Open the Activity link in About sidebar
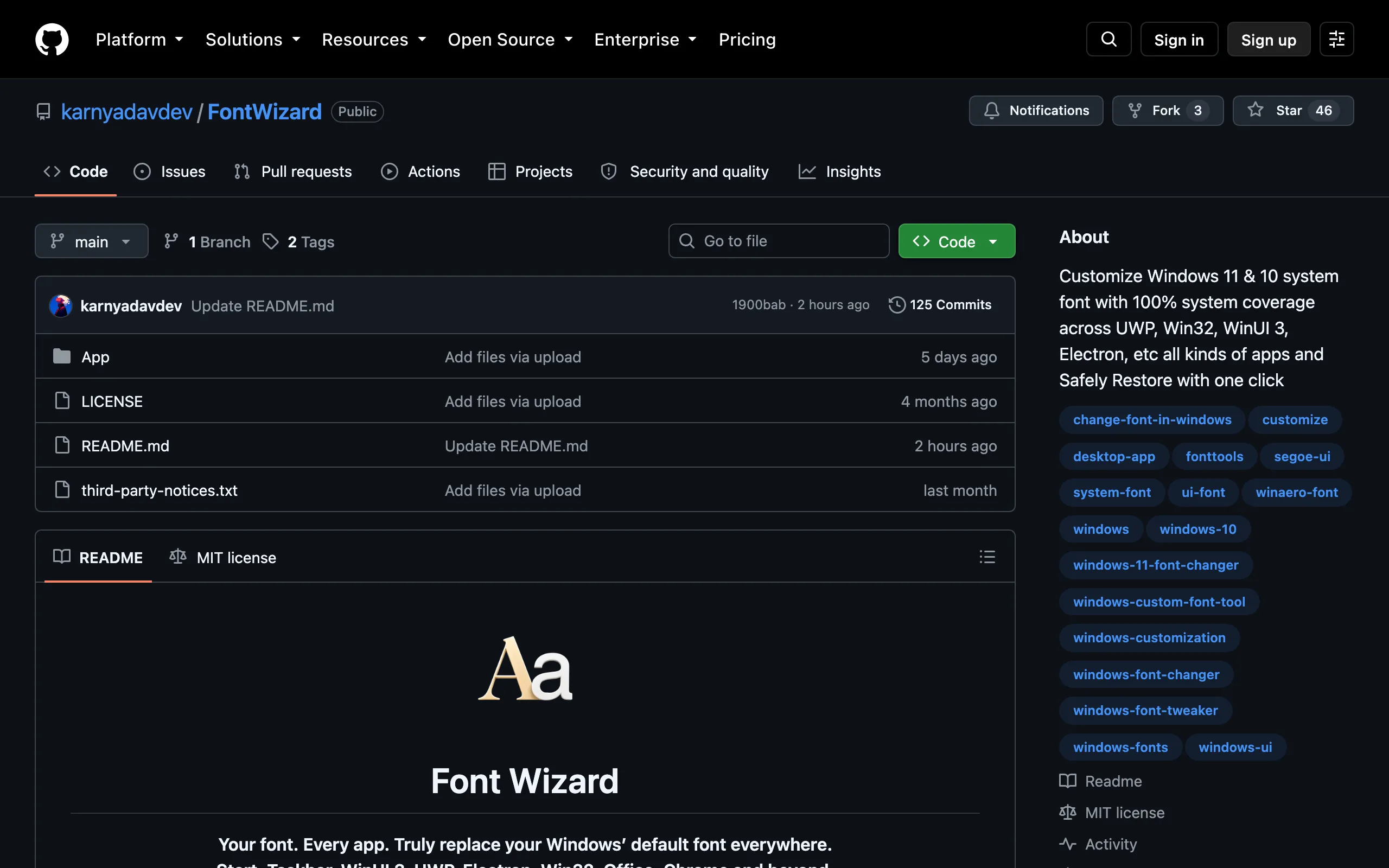 [x=1098, y=845]
